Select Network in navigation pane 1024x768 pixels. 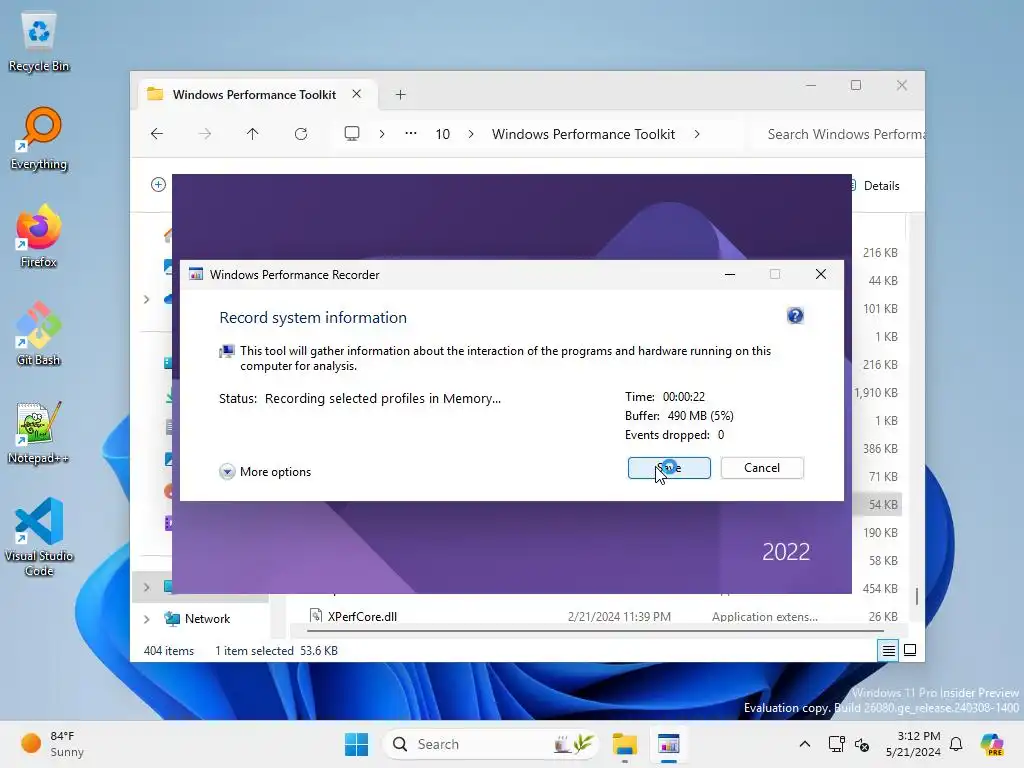(x=207, y=618)
